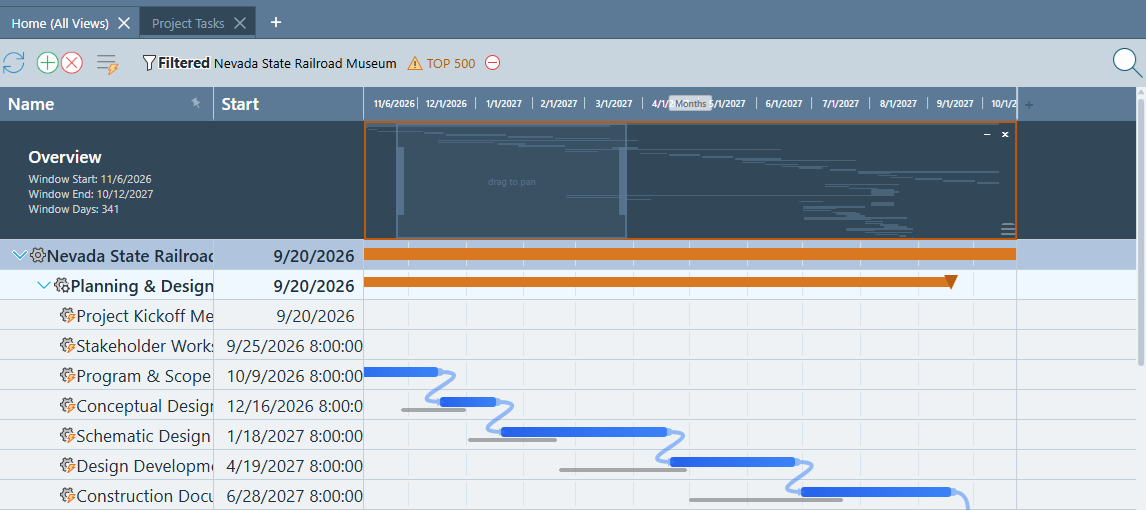Click the task icon for Project Kickoff
This screenshot has height=510, width=1146.
[68, 316]
